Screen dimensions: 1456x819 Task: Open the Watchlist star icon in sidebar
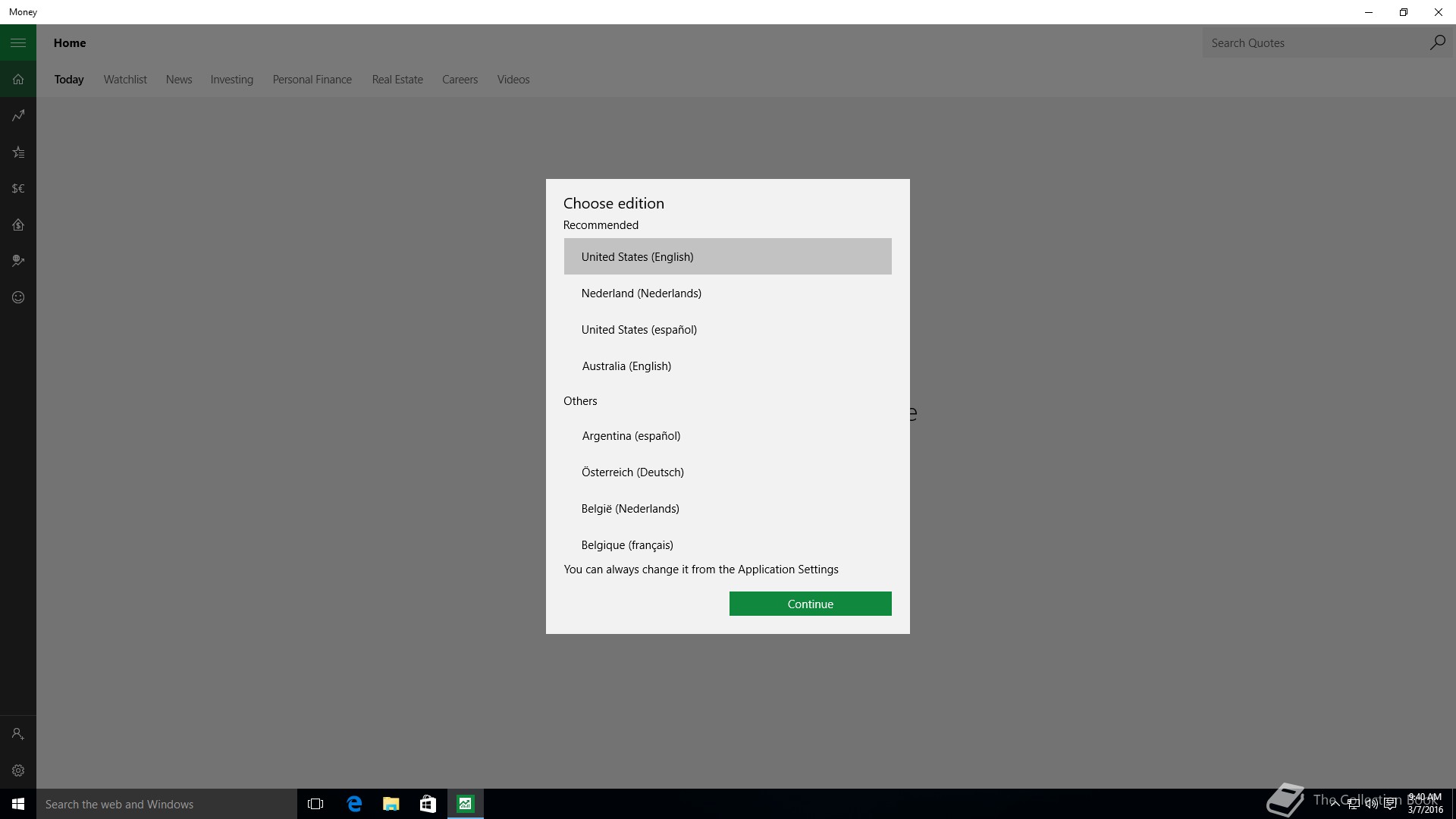[18, 152]
